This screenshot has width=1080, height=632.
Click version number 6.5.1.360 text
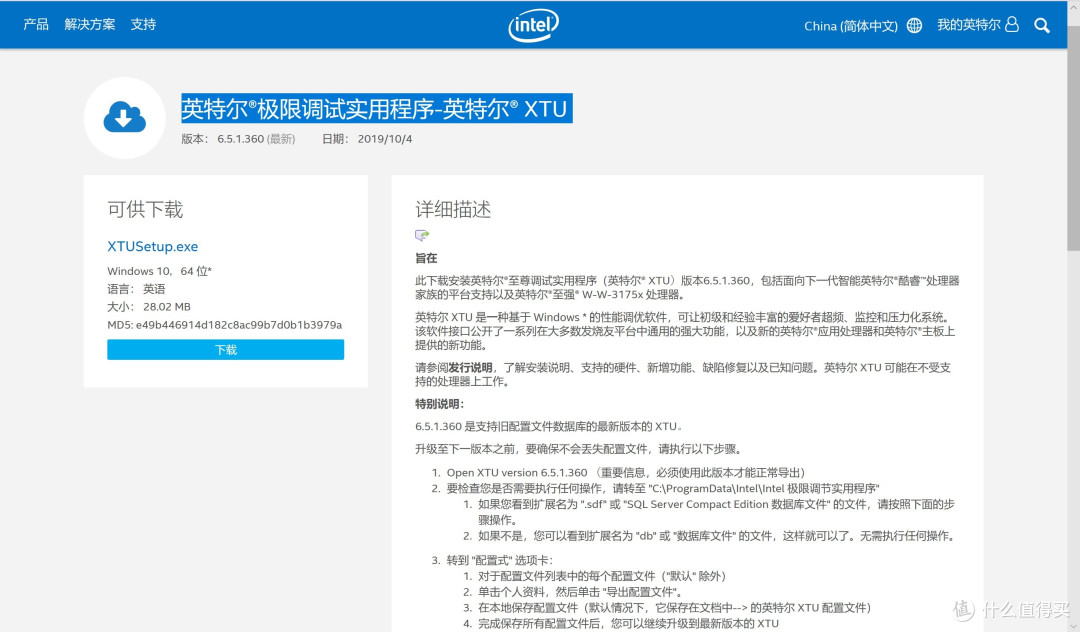click(x=240, y=139)
